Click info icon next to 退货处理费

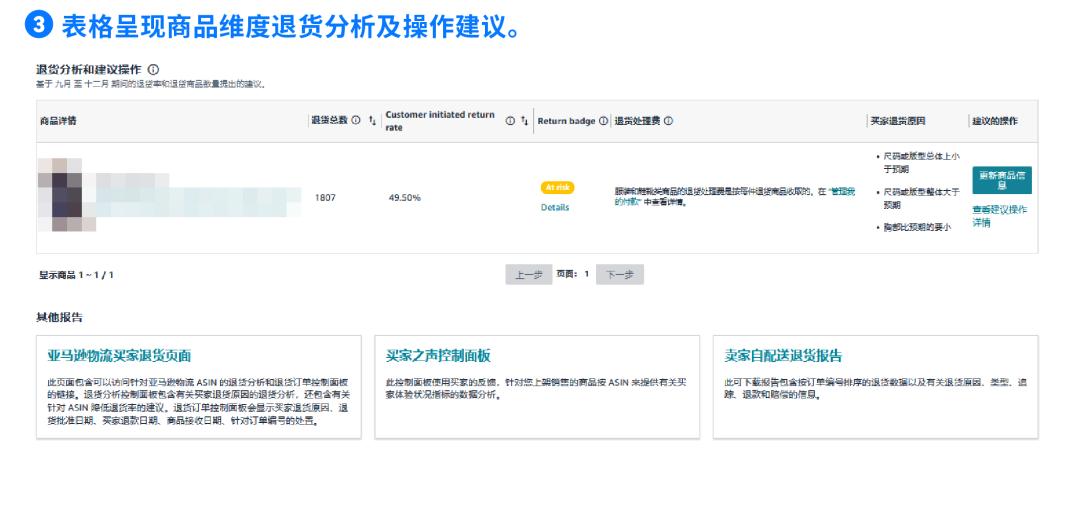pyautogui.click(x=667, y=121)
